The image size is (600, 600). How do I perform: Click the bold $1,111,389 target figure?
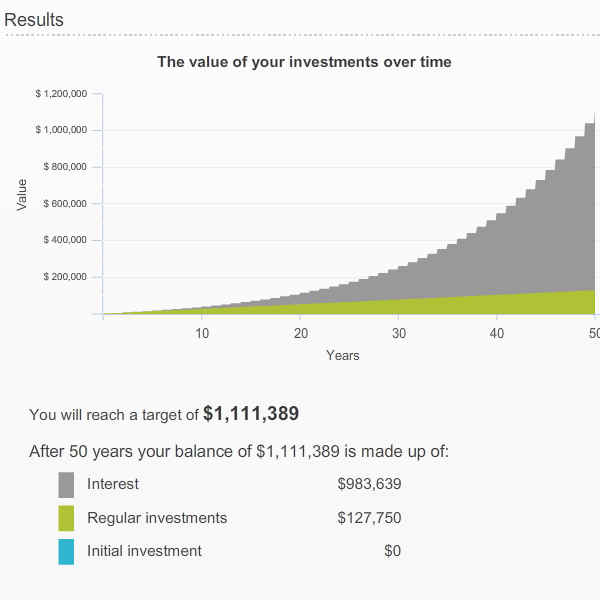(251, 414)
